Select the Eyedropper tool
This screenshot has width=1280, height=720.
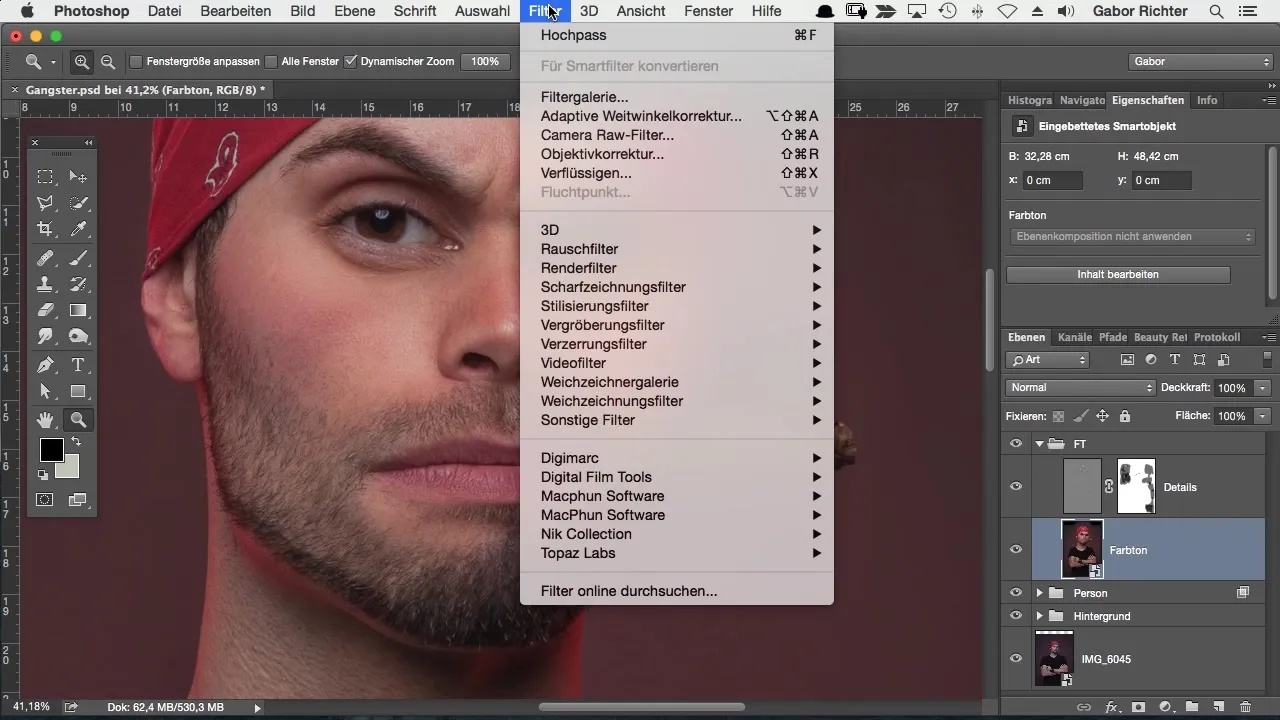(x=78, y=230)
